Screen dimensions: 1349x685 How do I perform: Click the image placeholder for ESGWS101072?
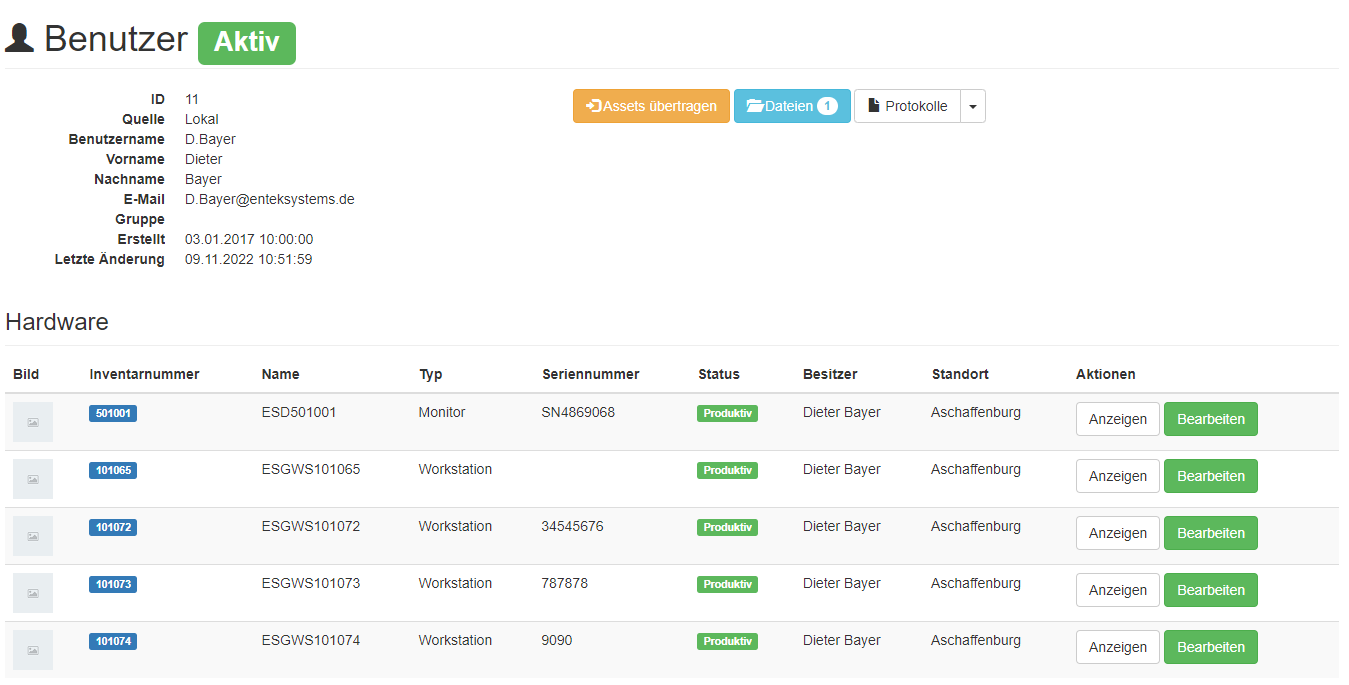coord(33,536)
